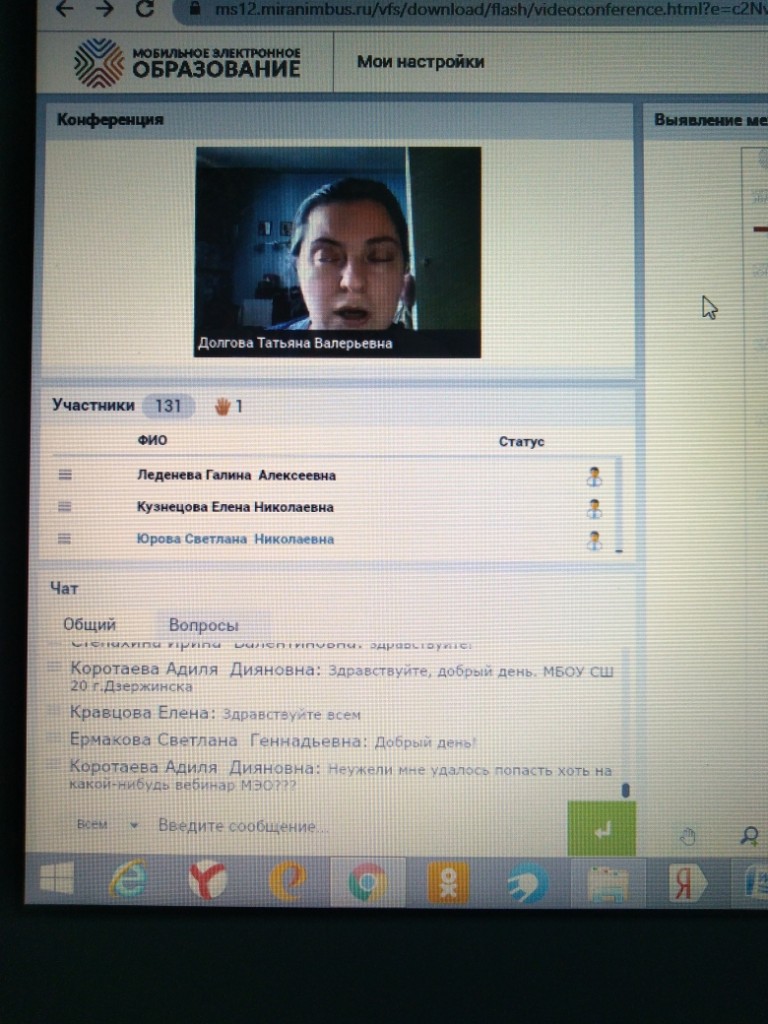The height and width of the screenshot is (1024, 768).
Task: Click status icon for Кузнецова Елена Николаевна
Action: coord(594,508)
